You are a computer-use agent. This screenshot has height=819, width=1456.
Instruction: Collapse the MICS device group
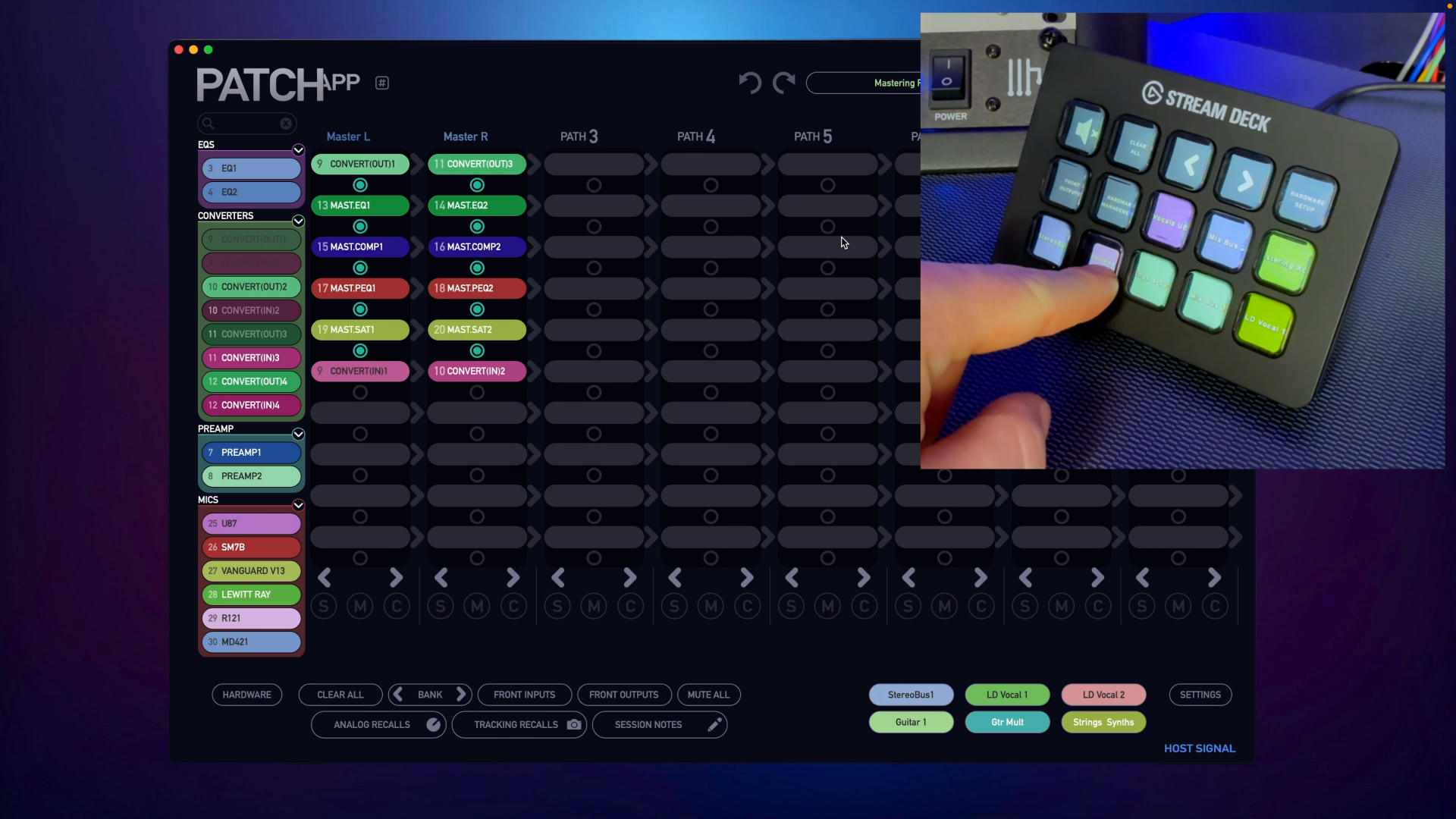coord(298,505)
